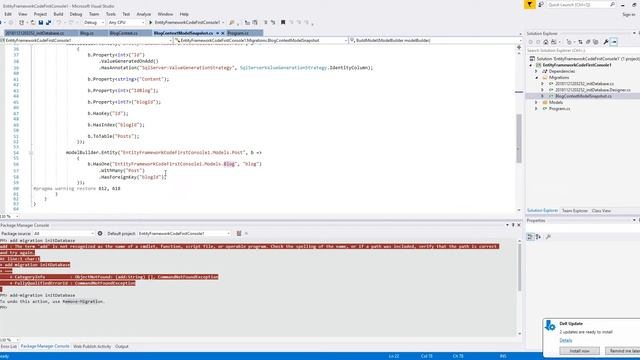640x360 pixels.
Task: Click the Undo toolbar icon
Action: tap(59, 22)
